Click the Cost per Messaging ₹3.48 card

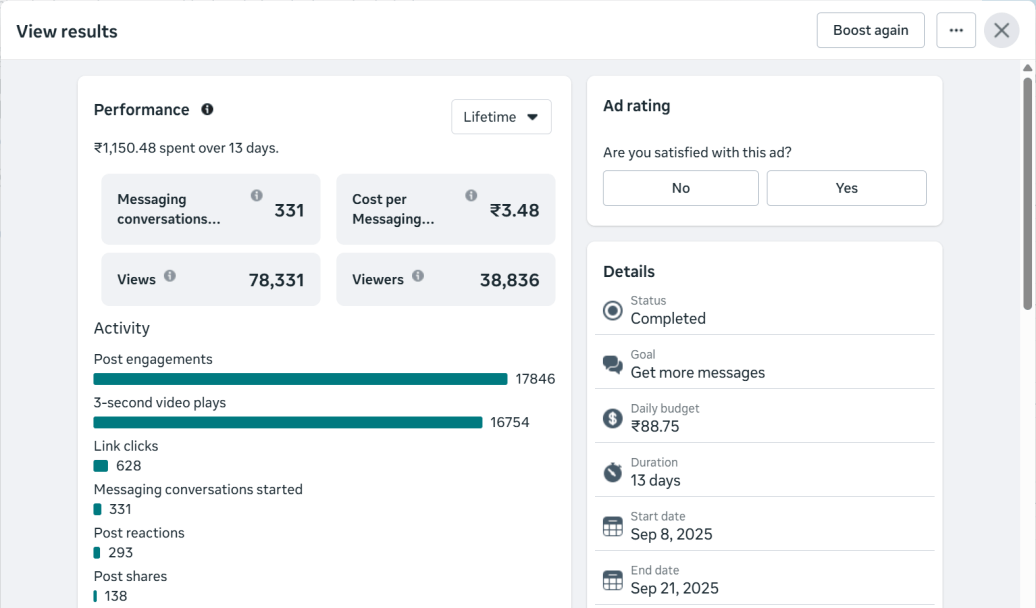click(446, 209)
